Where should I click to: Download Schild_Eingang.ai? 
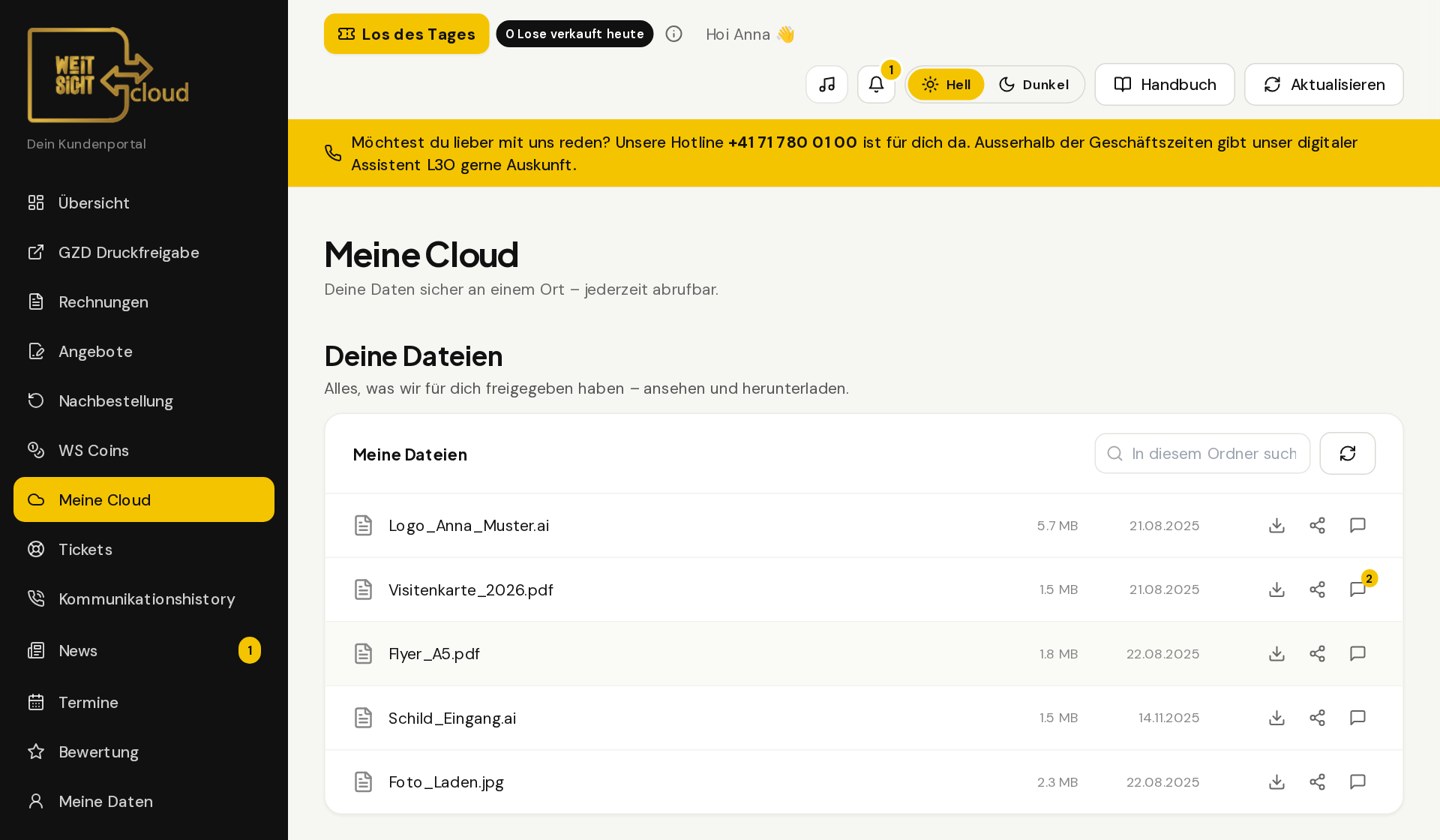(1276, 717)
